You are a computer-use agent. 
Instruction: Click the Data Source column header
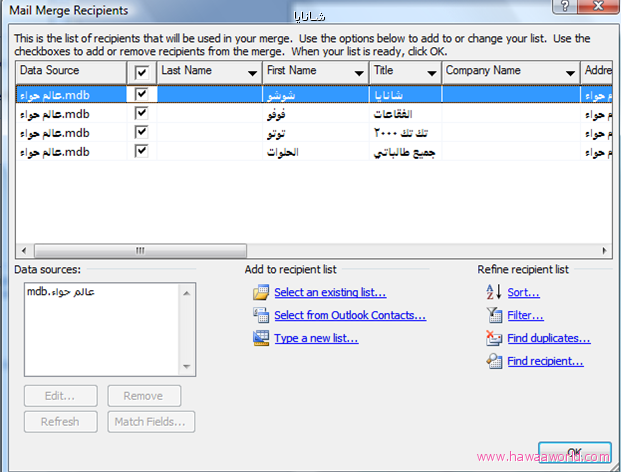(70, 72)
